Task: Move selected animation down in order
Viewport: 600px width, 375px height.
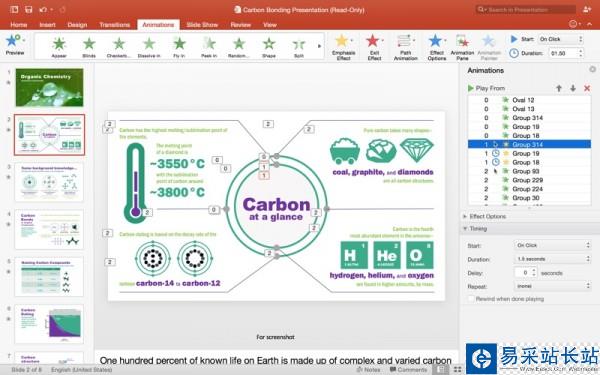Action: [x=573, y=88]
